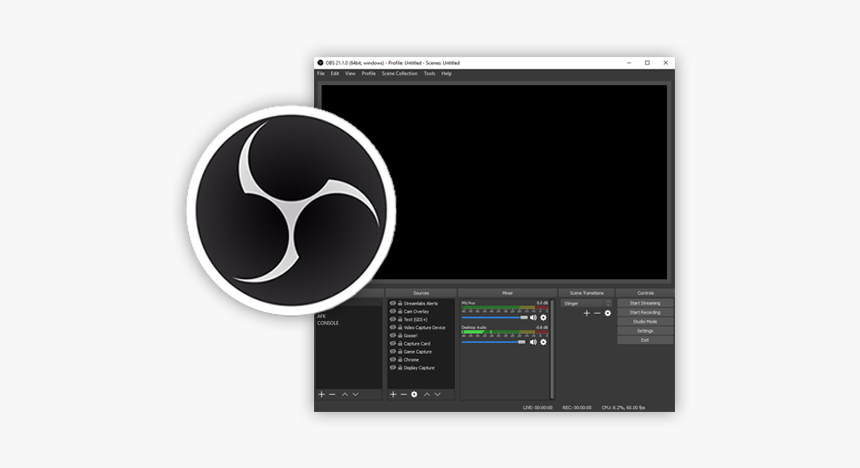Click the CPU usage status text
This screenshot has height=468, width=860.
(x=623, y=408)
